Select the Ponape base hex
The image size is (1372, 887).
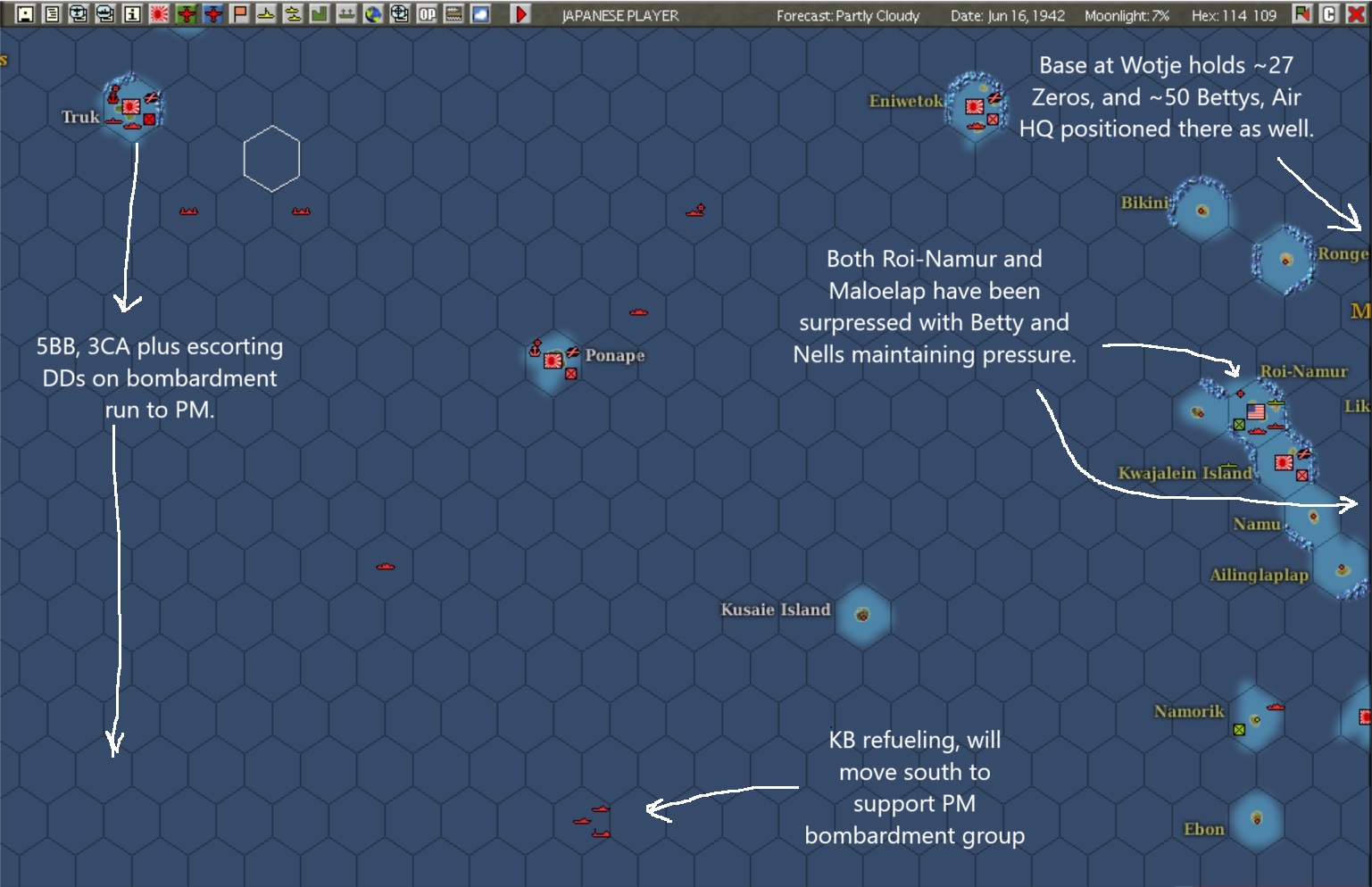point(553,361)
